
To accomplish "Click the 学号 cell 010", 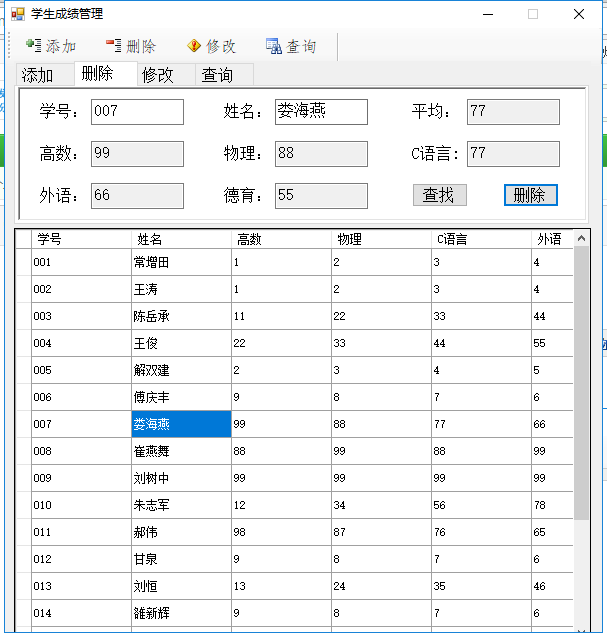I will [81, 505].
